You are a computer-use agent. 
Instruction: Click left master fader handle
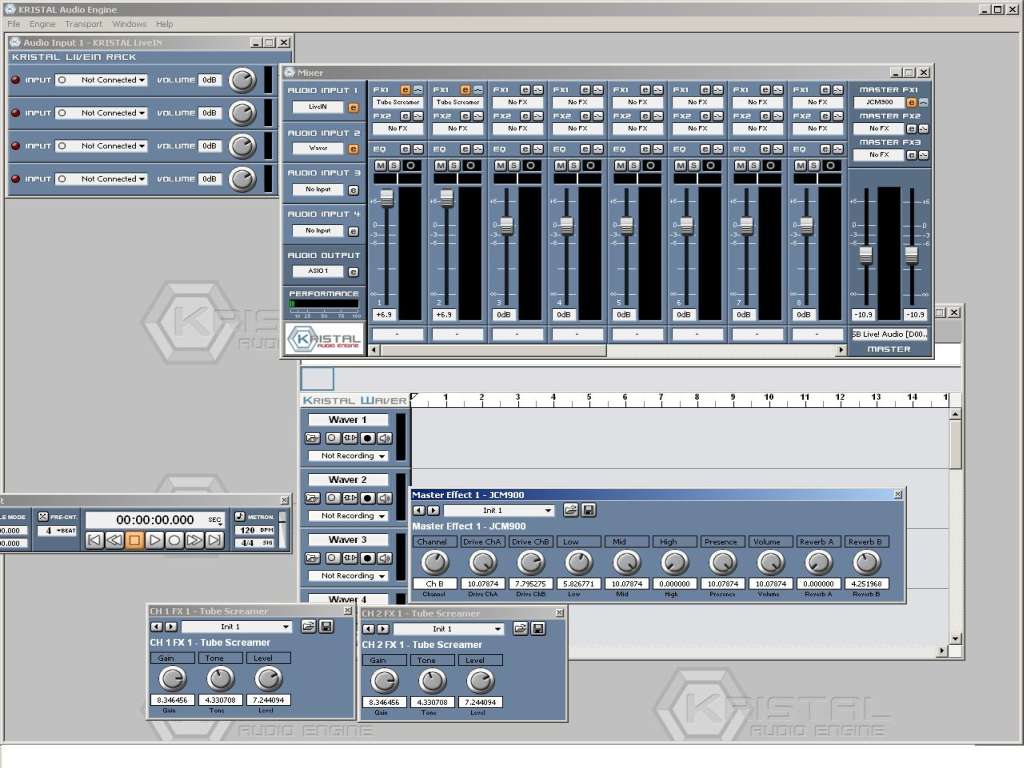[866, 255]
